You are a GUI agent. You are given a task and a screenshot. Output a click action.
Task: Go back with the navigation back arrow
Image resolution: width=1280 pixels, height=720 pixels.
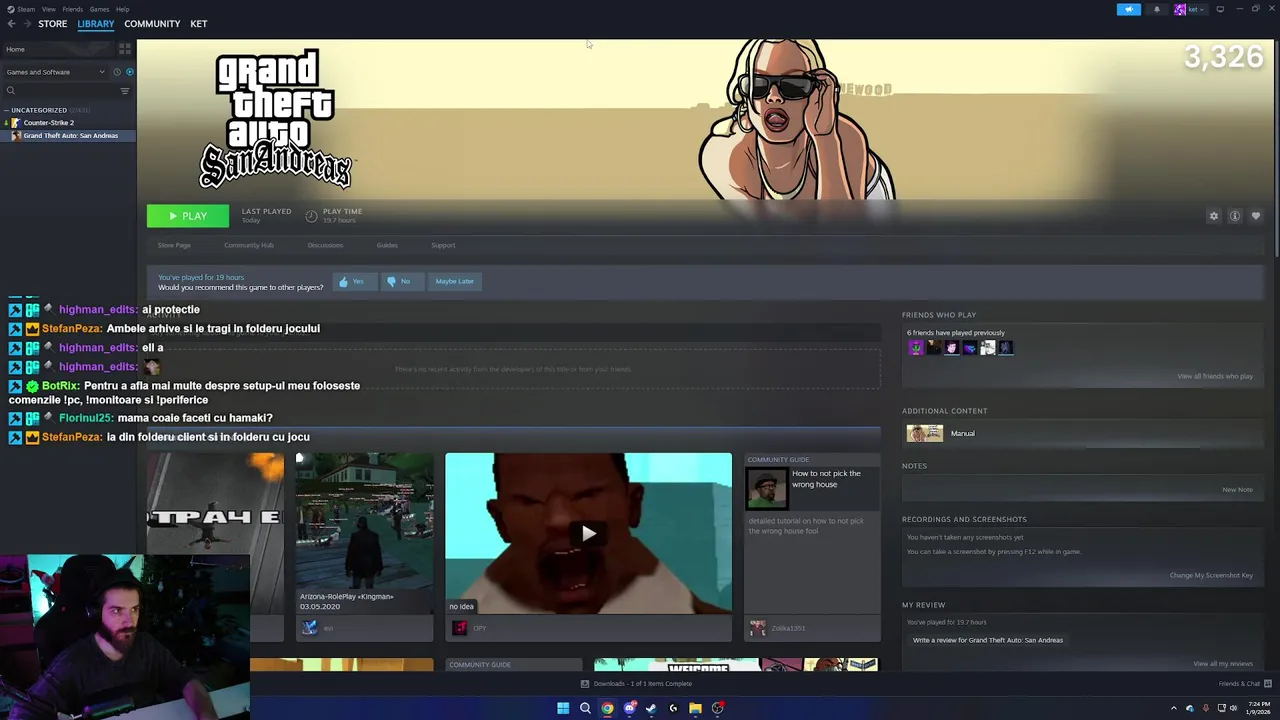point(11,24)
